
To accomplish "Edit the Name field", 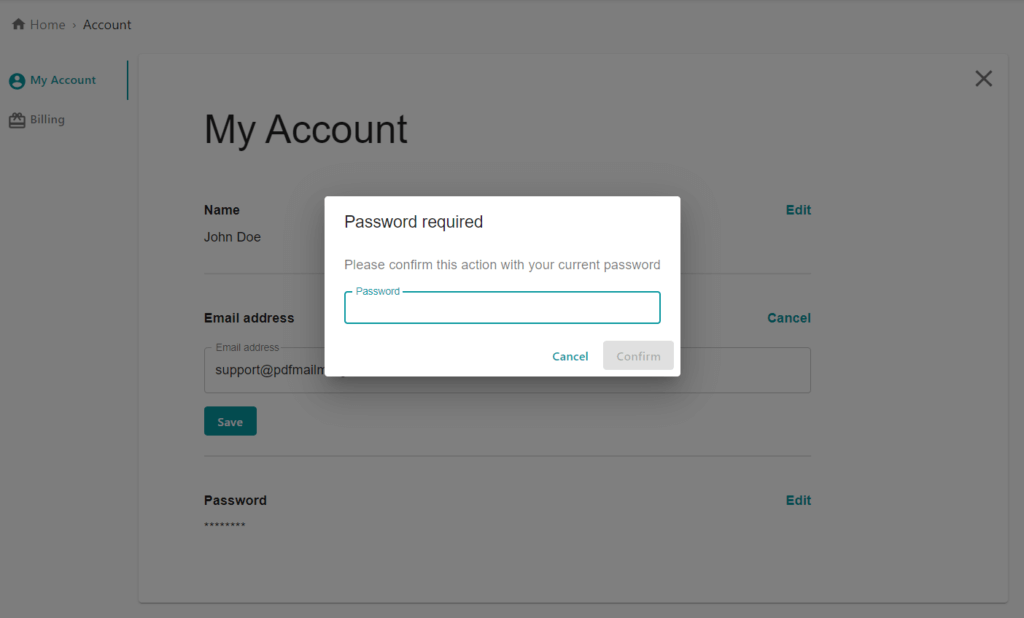I will click(798, 210).
